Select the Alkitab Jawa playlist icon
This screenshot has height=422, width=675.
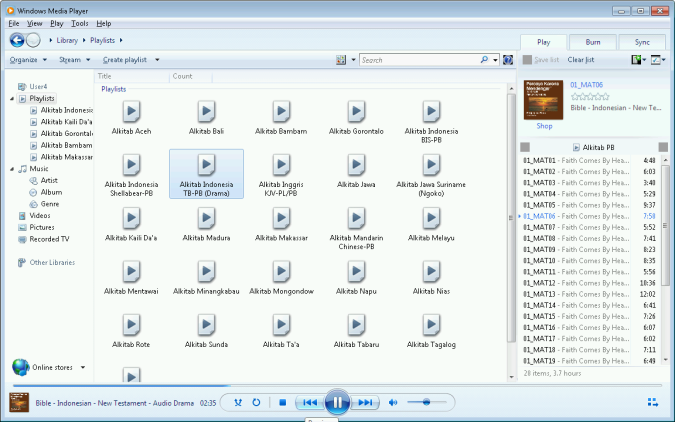356,165
